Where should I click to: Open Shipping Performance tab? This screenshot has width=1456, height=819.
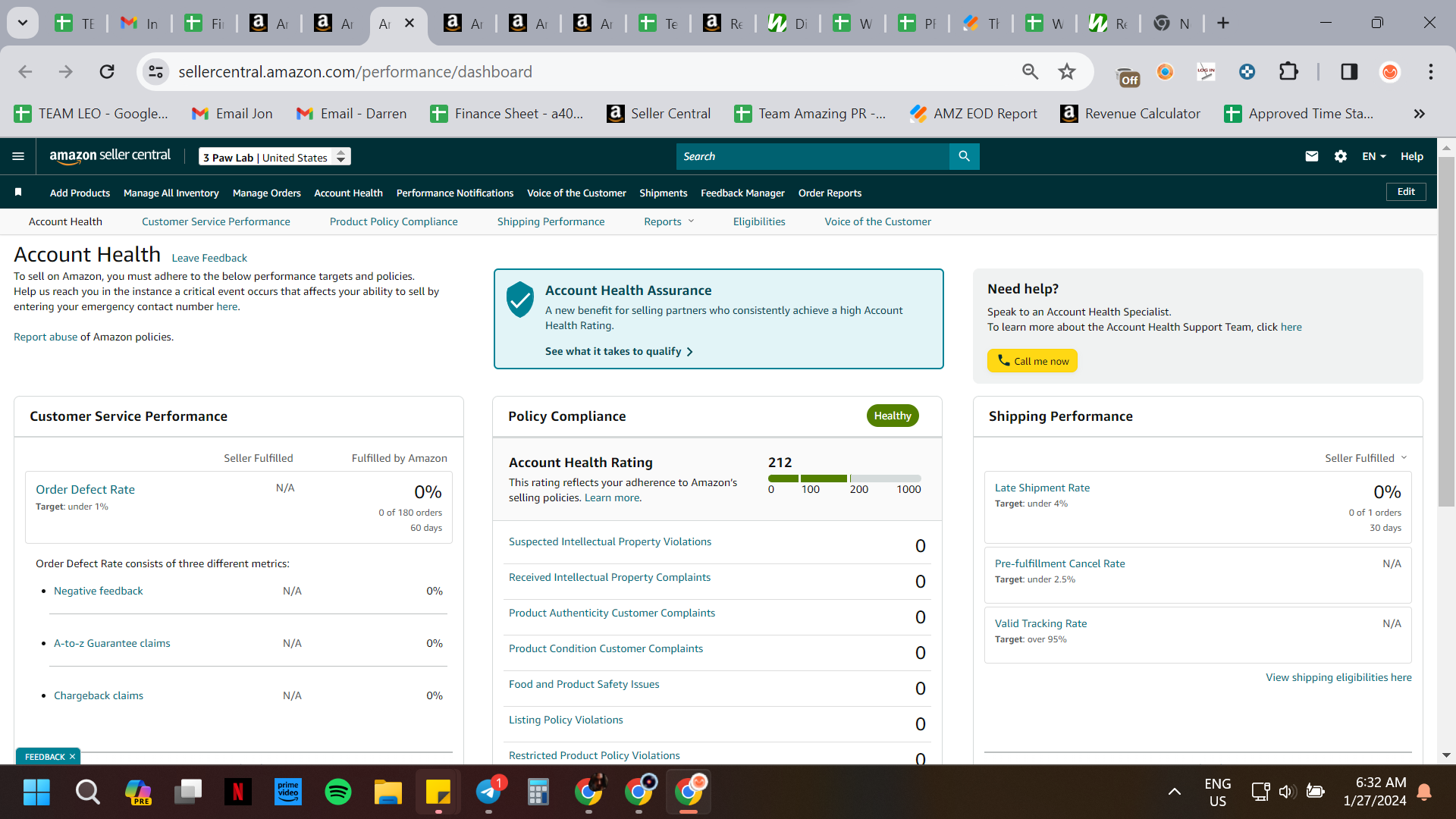coord(551,221)
